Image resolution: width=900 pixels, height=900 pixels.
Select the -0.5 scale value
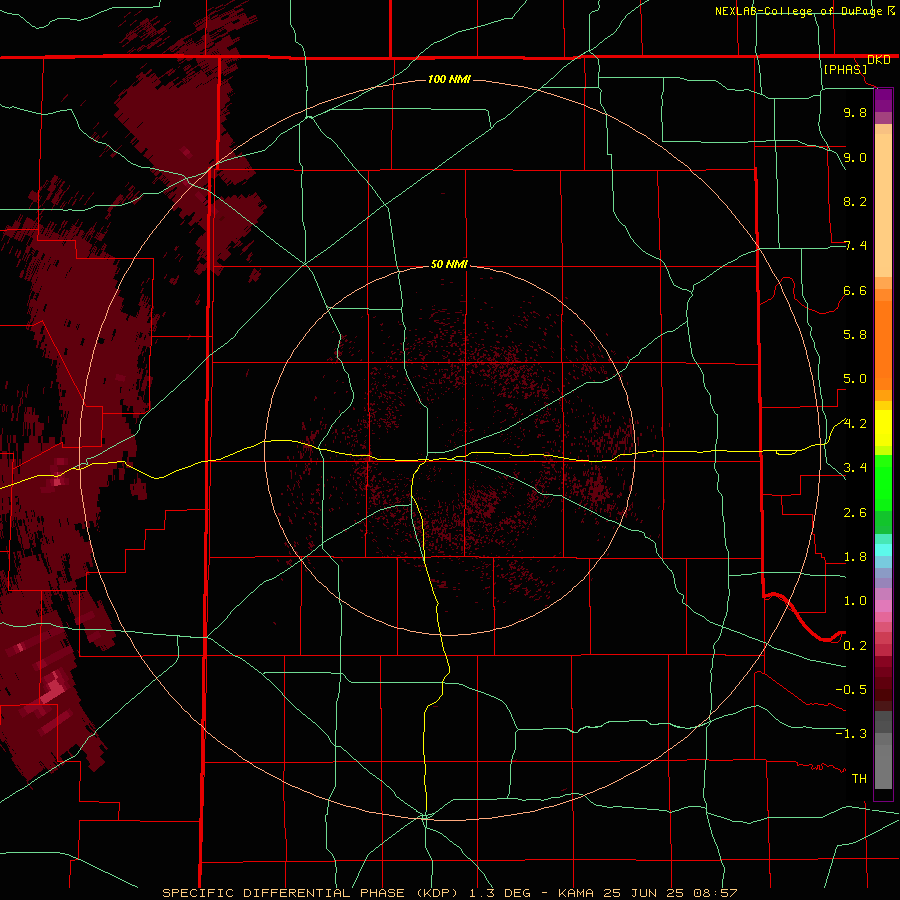tap(851, 690)
